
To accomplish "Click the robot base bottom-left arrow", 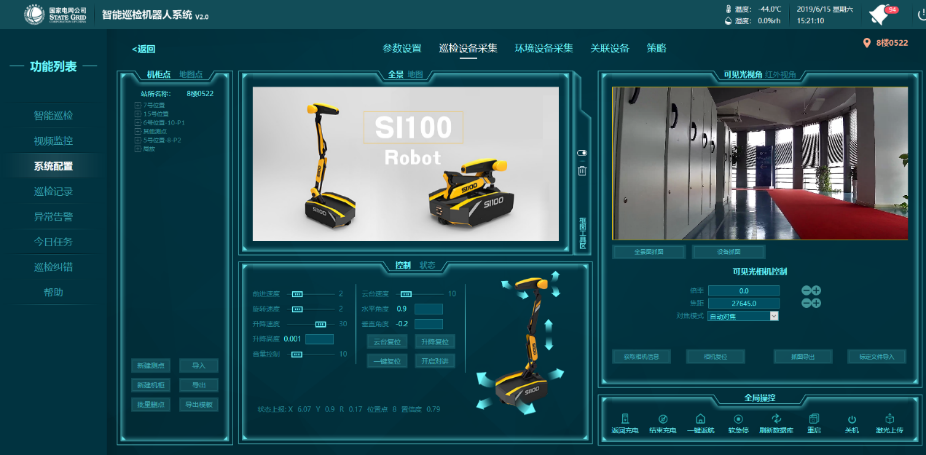I will tap(485, 404).
